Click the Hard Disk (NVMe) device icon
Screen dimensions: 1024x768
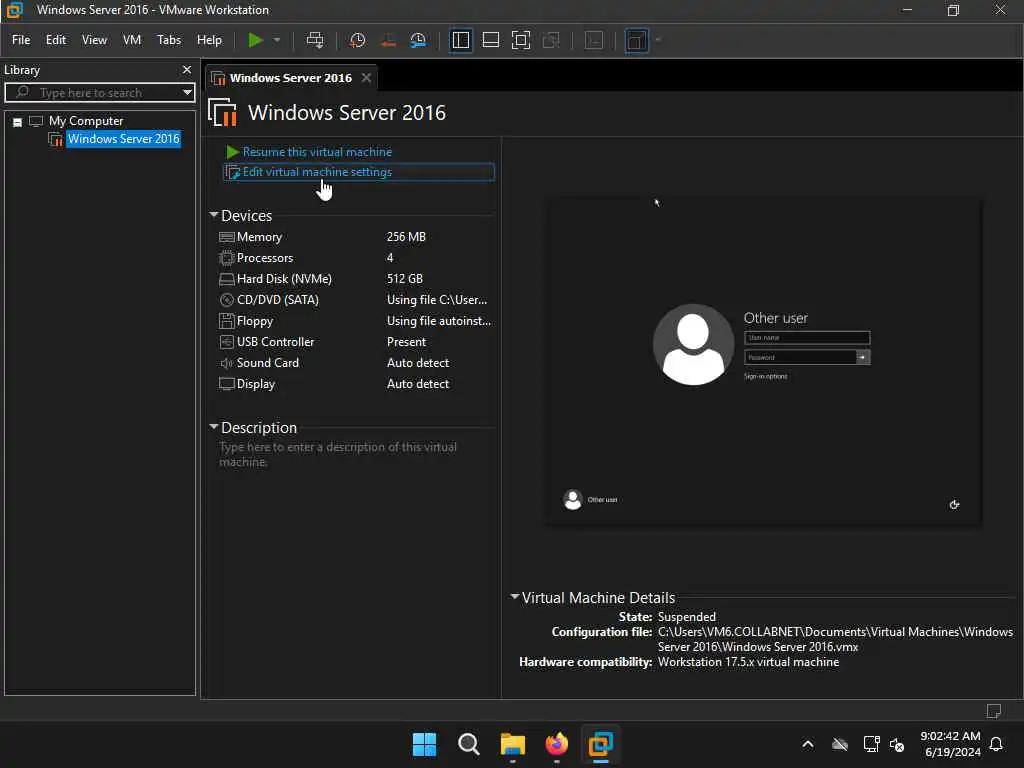[x=227, y=279]
